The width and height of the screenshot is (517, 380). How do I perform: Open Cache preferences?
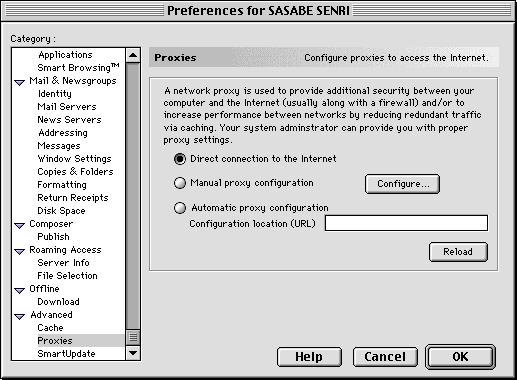click(x=50, y=328)
